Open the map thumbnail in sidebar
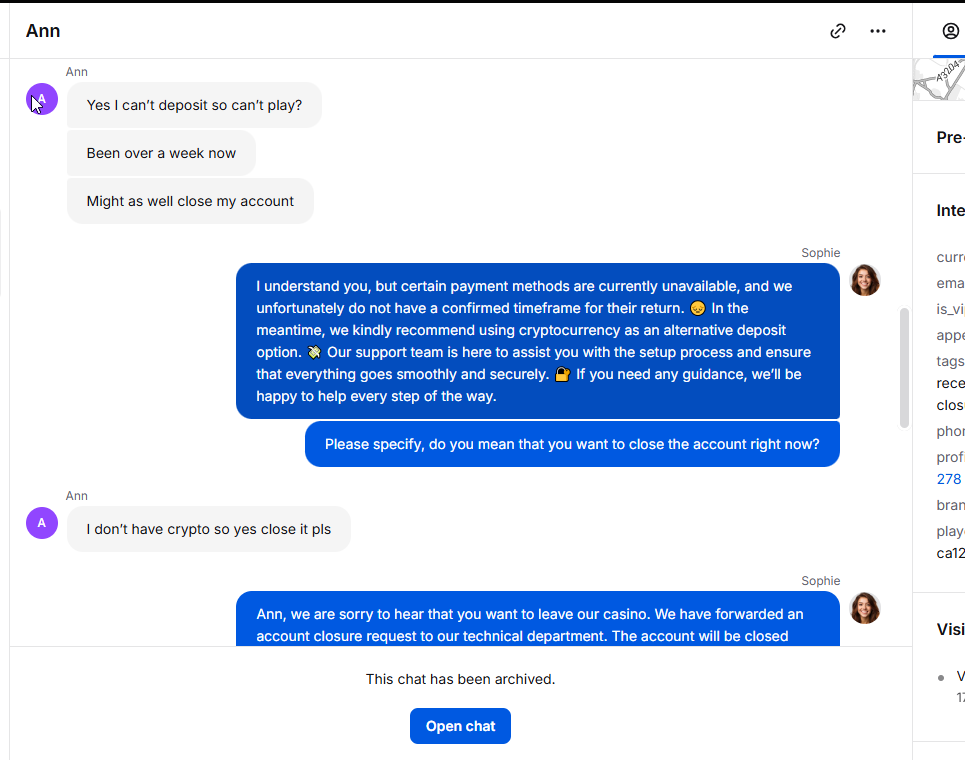The height and width of the screenshot is (760, 965). pos(939,79)
